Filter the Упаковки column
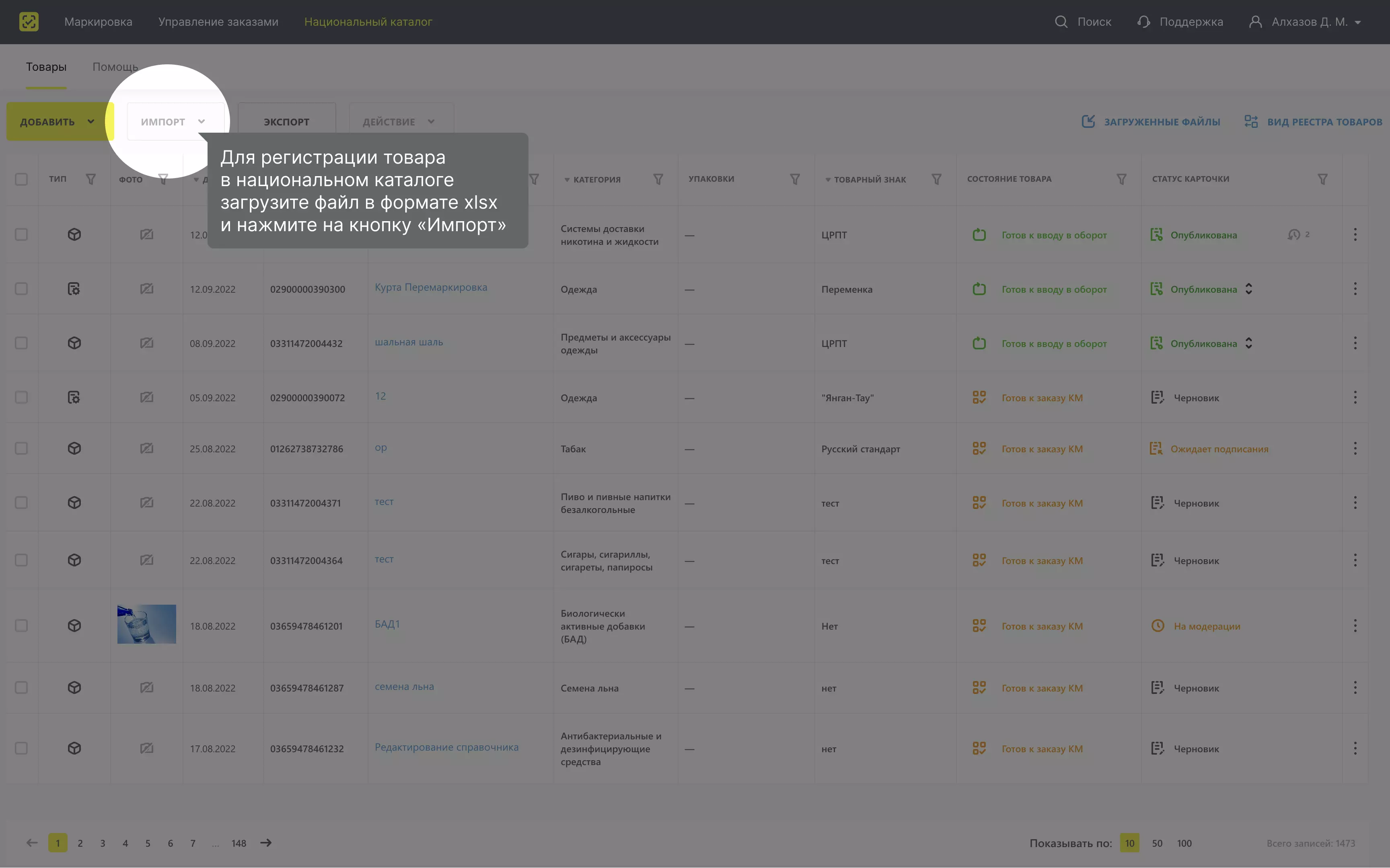The height and width of the screenshot is (868, 1390). click(795, 179)
